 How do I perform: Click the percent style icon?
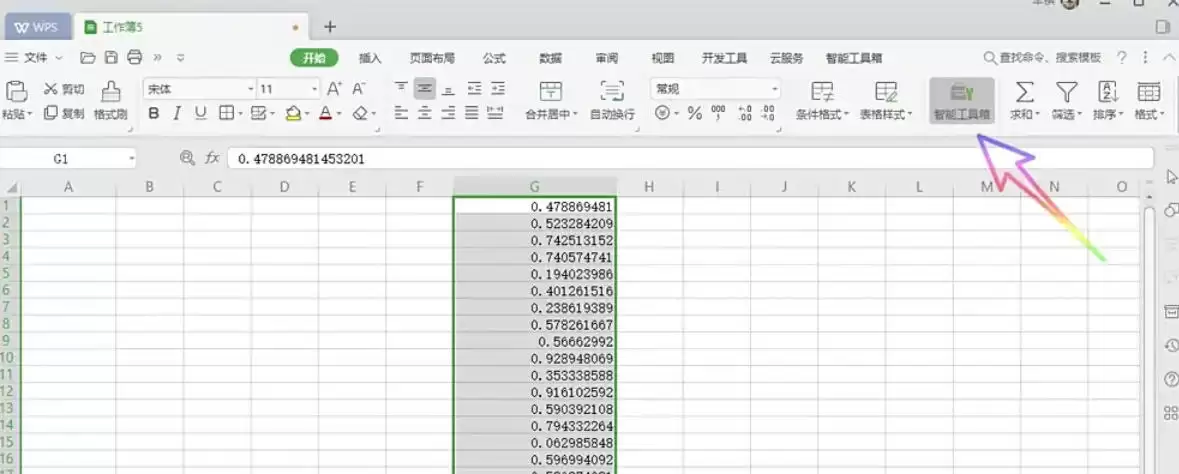point(695,114)
